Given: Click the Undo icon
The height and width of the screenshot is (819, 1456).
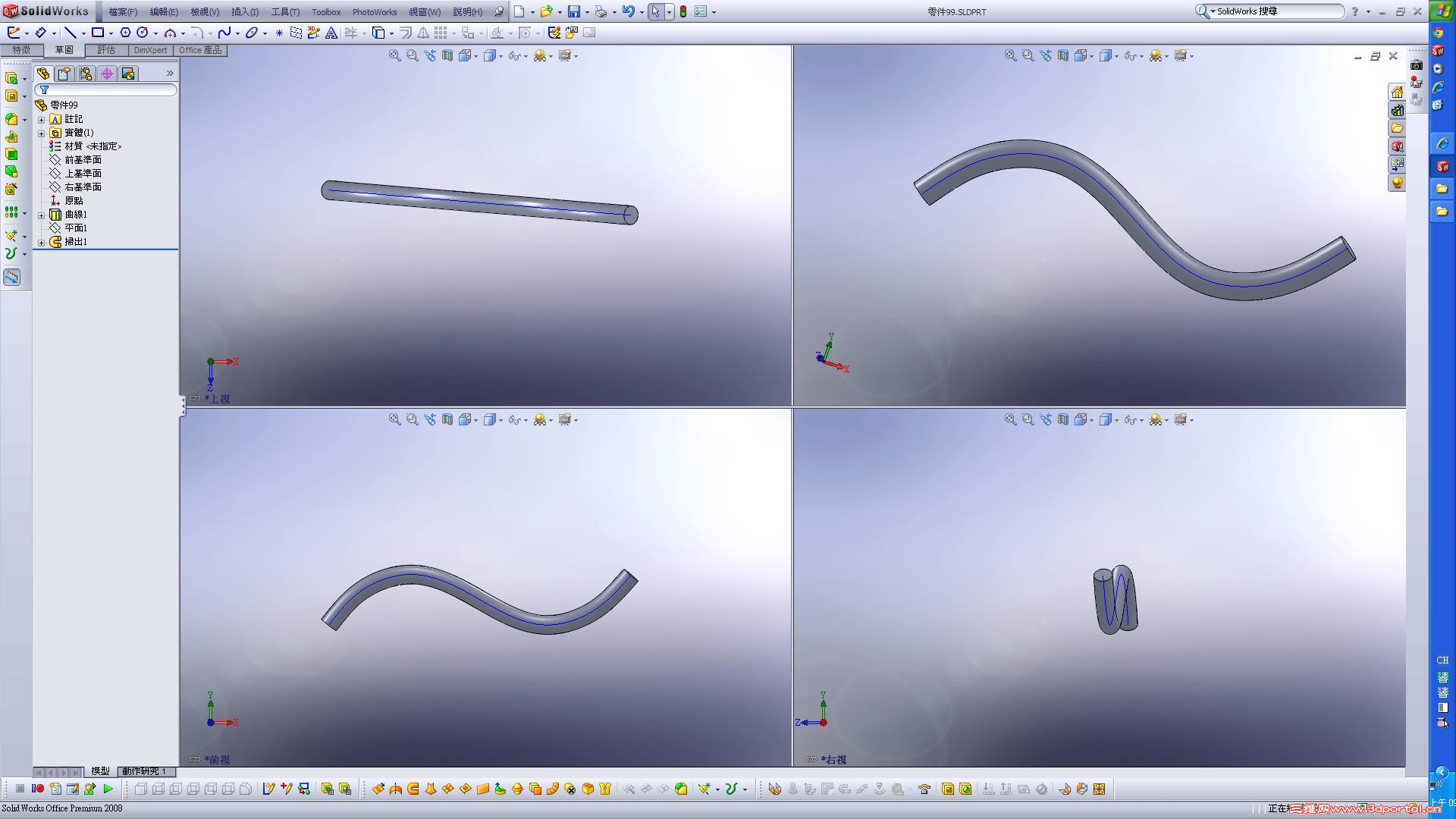Looking at the screenshot, I should pos(628,11).
